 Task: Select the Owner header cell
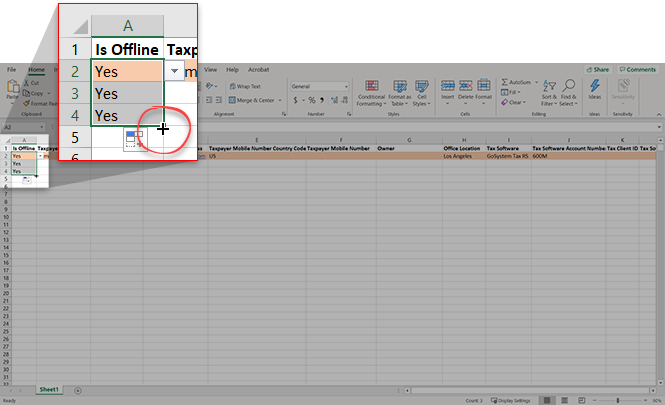409,148
